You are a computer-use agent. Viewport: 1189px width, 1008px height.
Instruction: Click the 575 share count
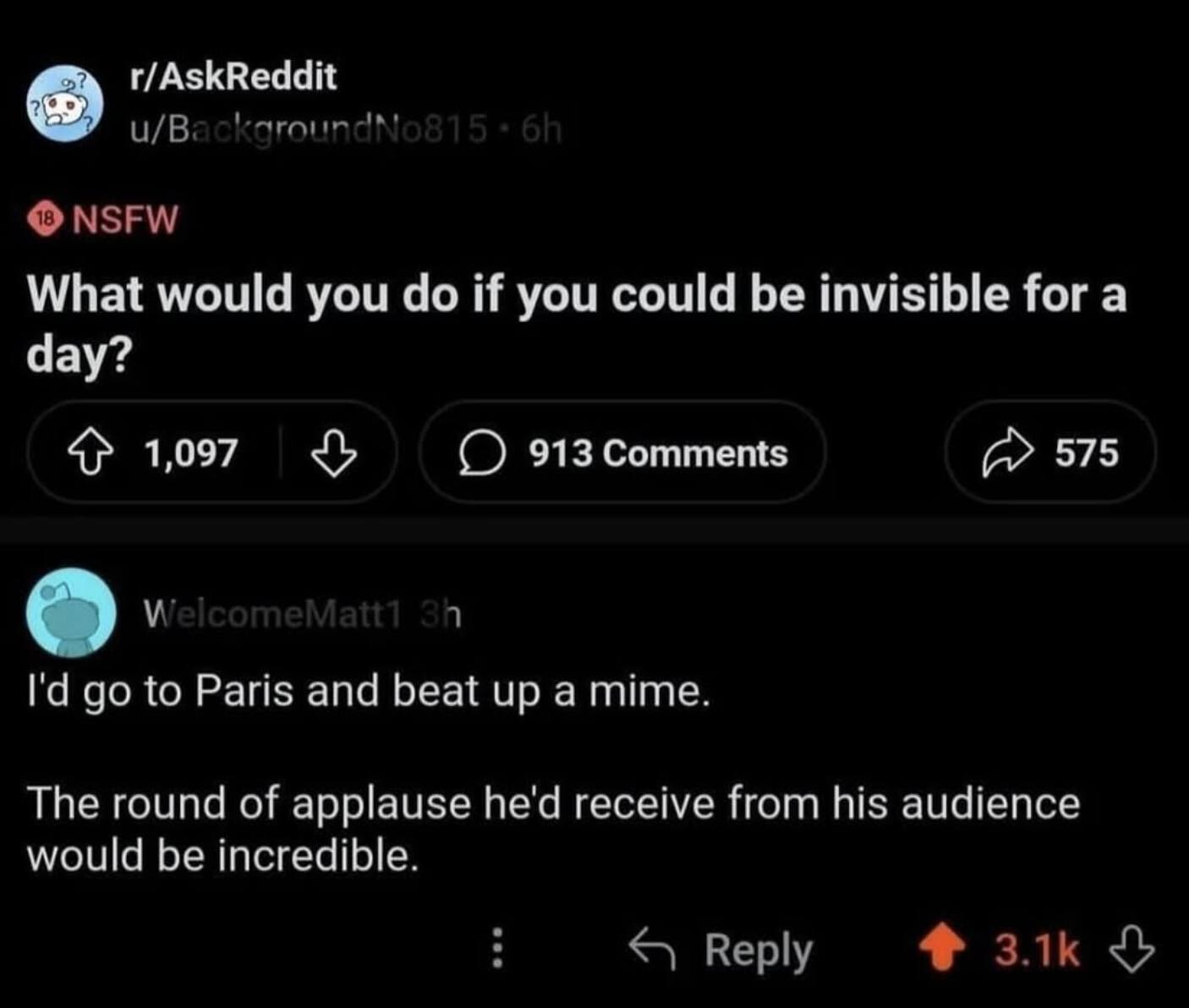click(1087, 453)
